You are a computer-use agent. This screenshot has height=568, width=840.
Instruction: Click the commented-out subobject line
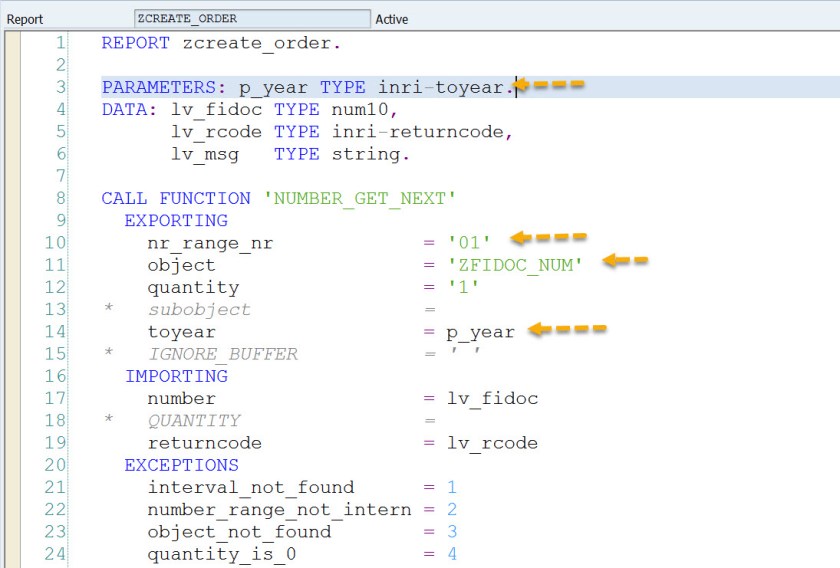click(200, 309)
